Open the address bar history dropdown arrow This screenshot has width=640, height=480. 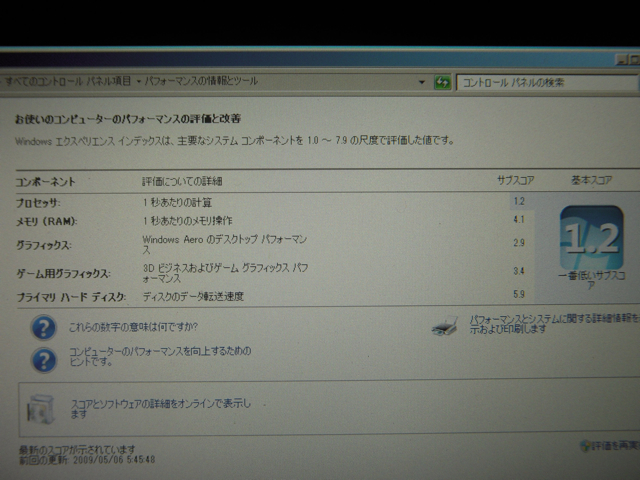(x=423, y=82)
